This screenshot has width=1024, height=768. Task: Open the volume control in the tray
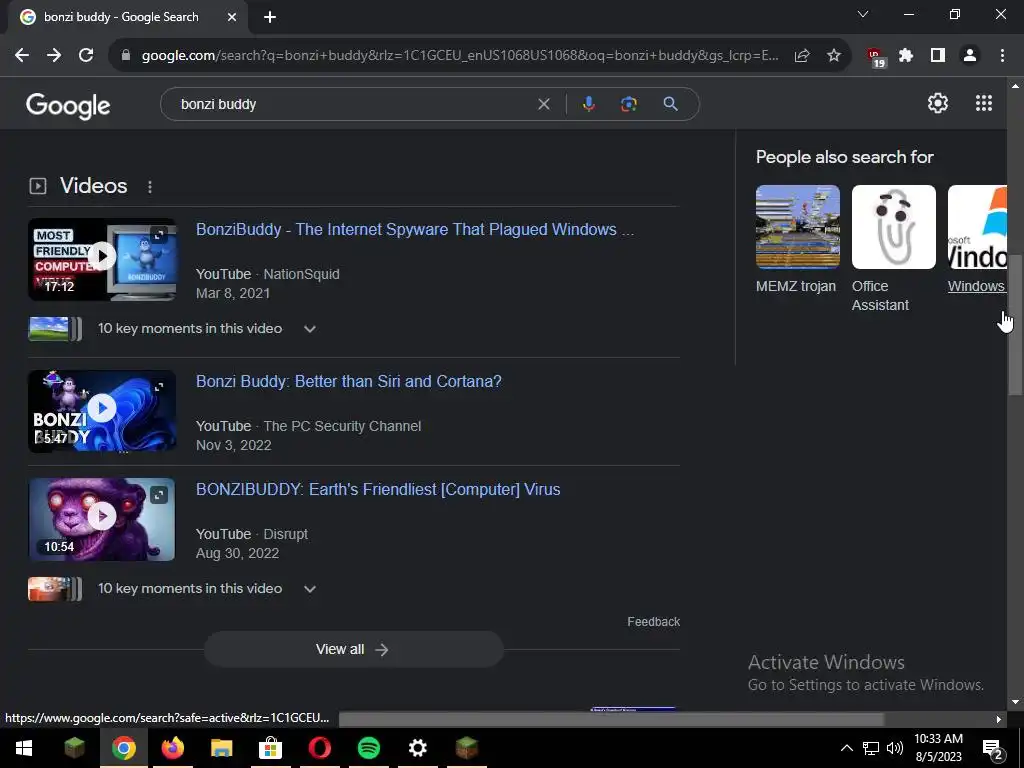click(x=895, y=748)
